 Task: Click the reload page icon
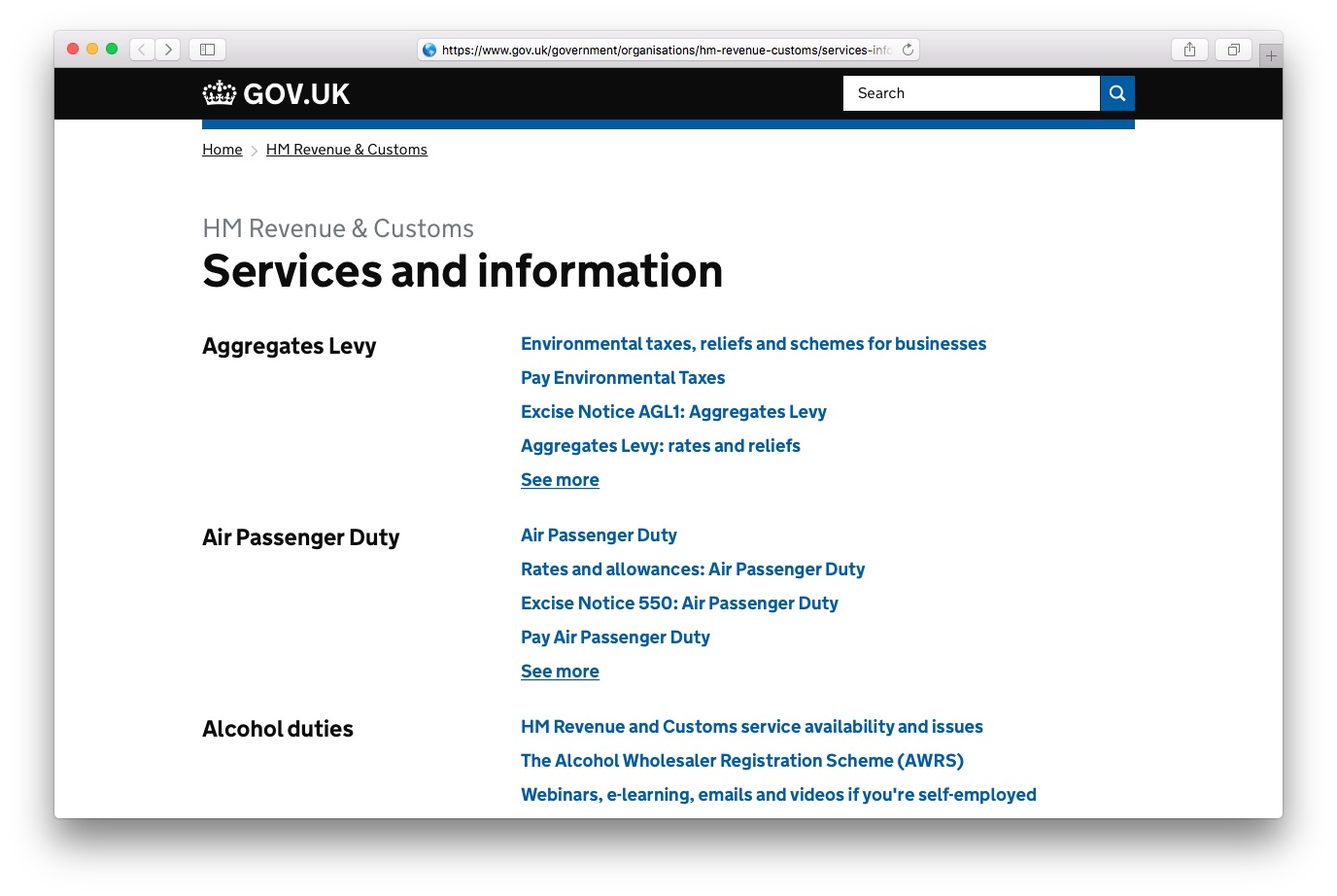coord(908,50)
